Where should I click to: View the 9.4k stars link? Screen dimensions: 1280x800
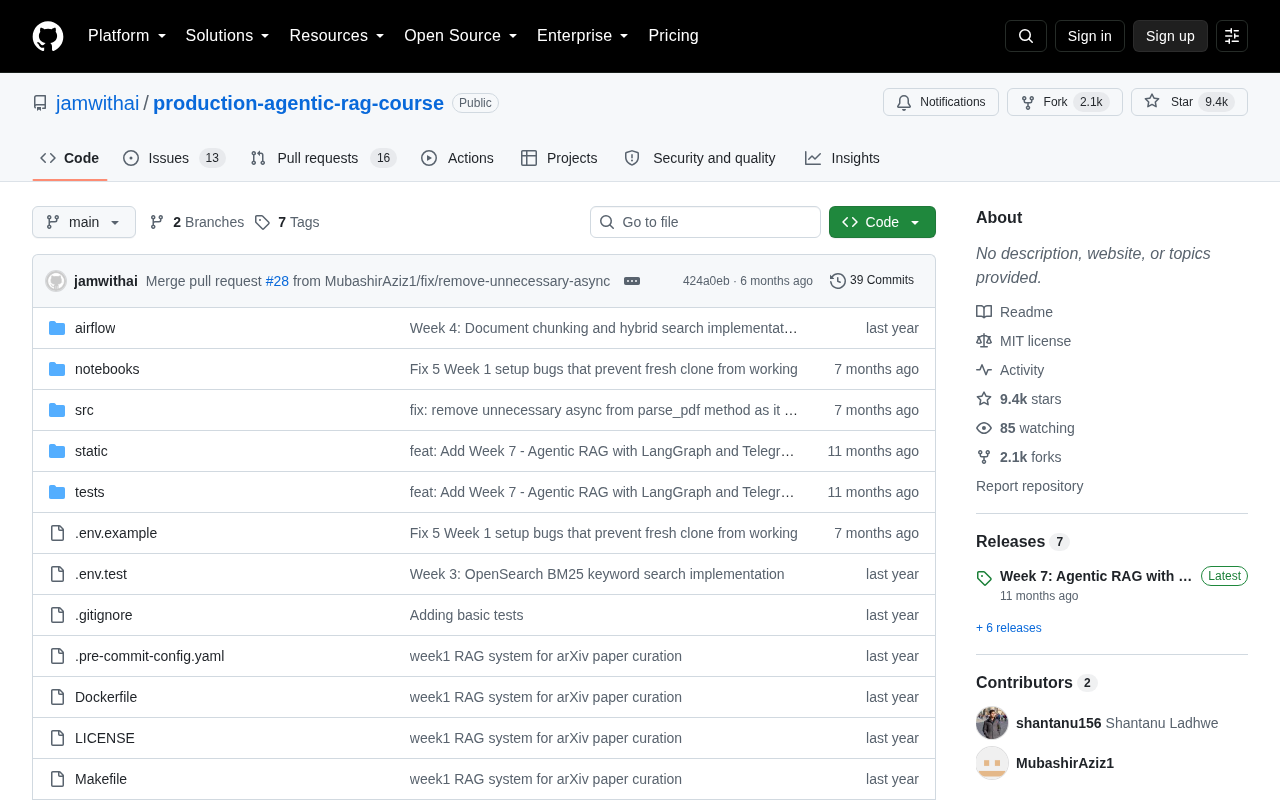tap(1019, 399)
